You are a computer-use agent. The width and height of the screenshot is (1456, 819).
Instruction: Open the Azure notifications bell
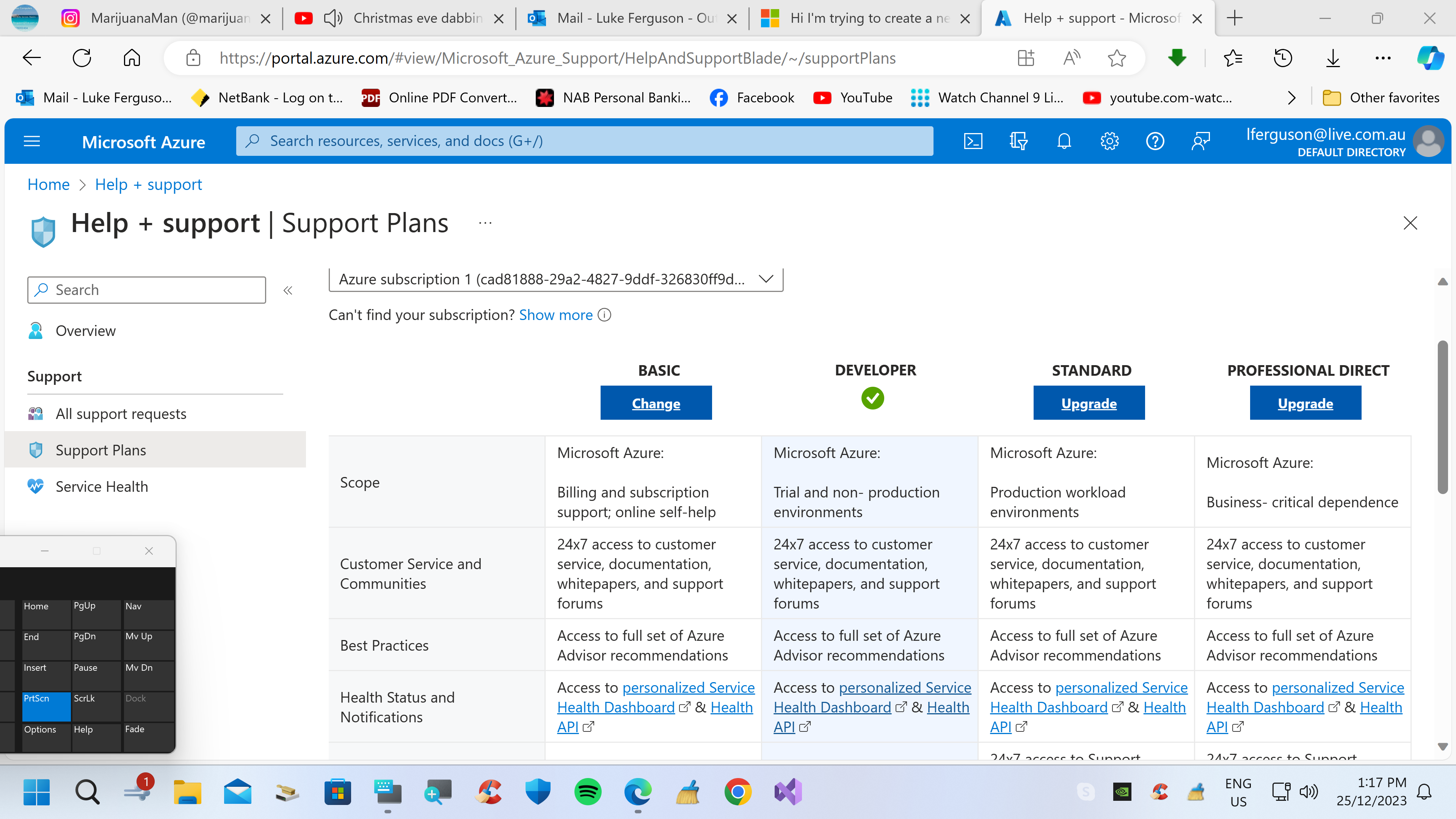click(x=1064, y=141)
